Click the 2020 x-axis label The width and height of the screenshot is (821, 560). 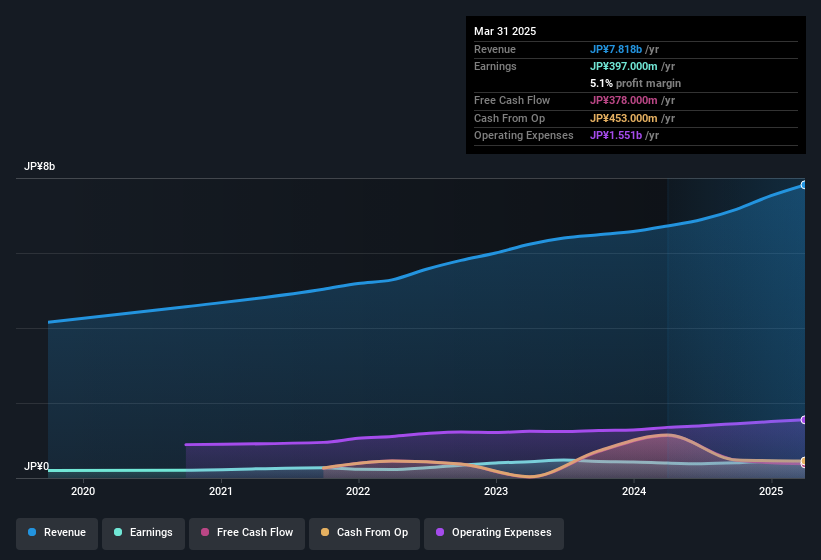pyautogui.click(x=83, y=491)
